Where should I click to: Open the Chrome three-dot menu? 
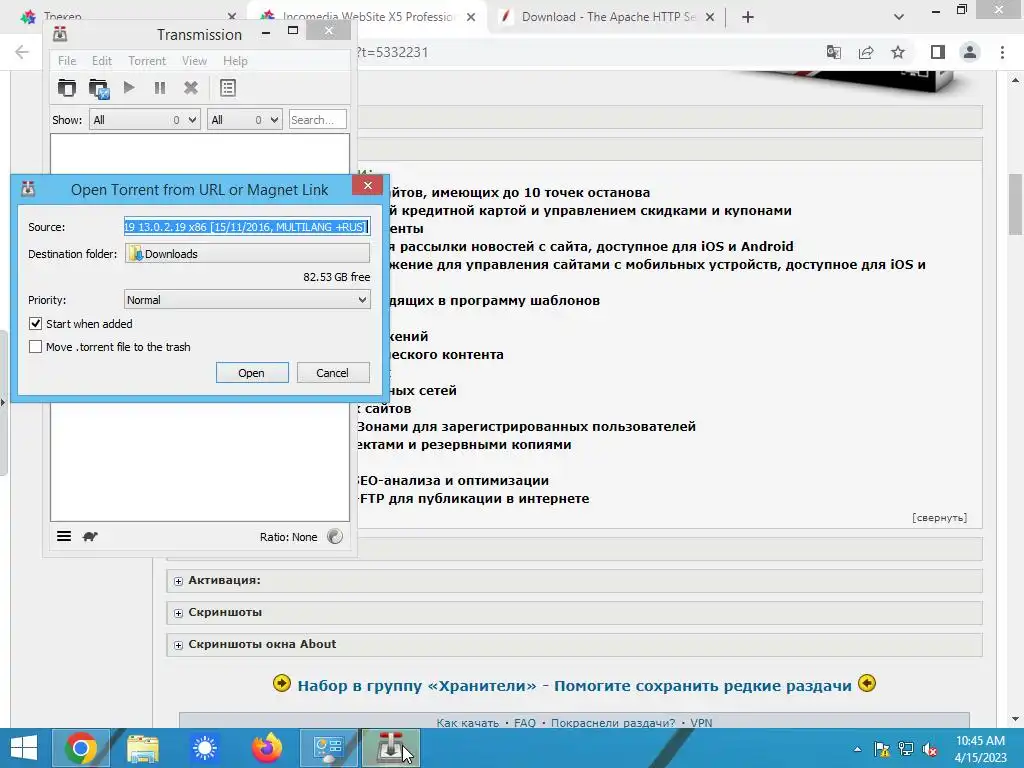pos(1002,52)
